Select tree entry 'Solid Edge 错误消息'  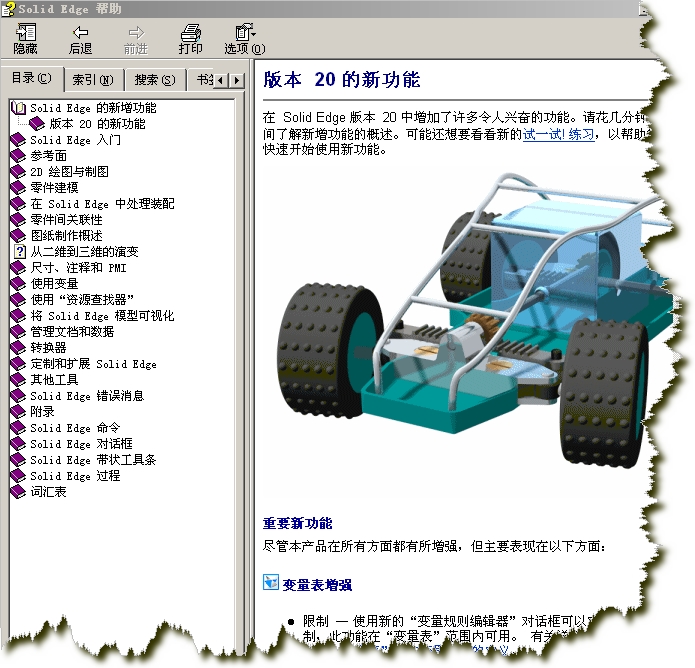point(87,396)
